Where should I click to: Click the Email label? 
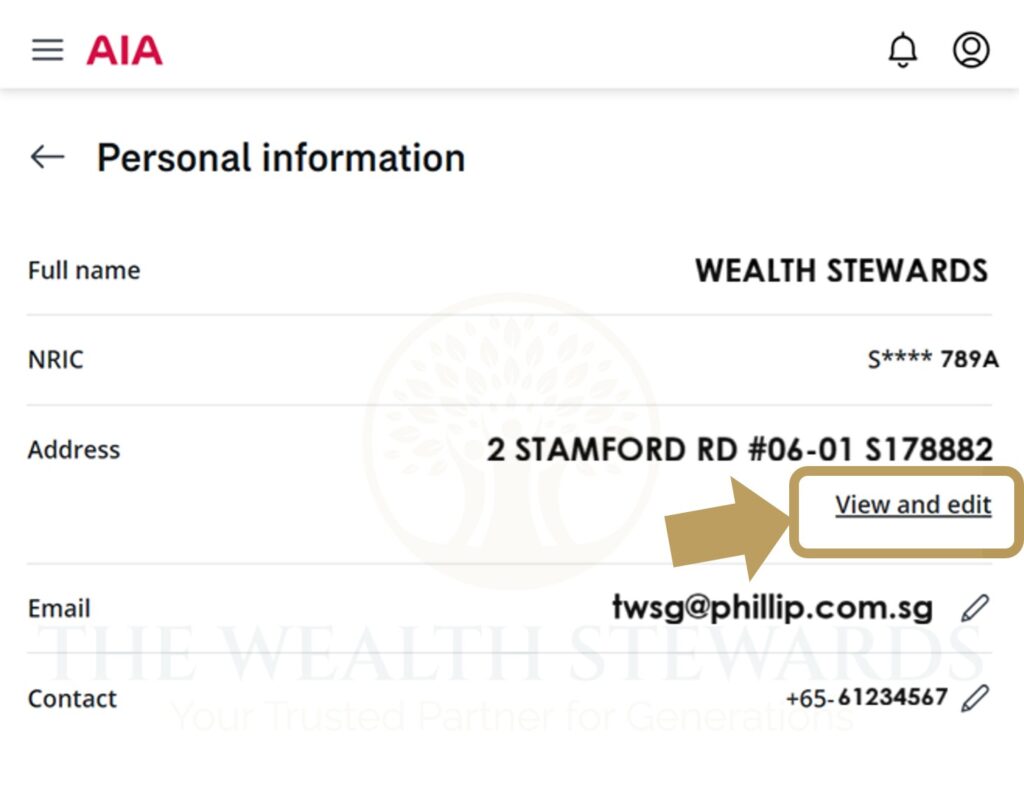click(59, 608)
